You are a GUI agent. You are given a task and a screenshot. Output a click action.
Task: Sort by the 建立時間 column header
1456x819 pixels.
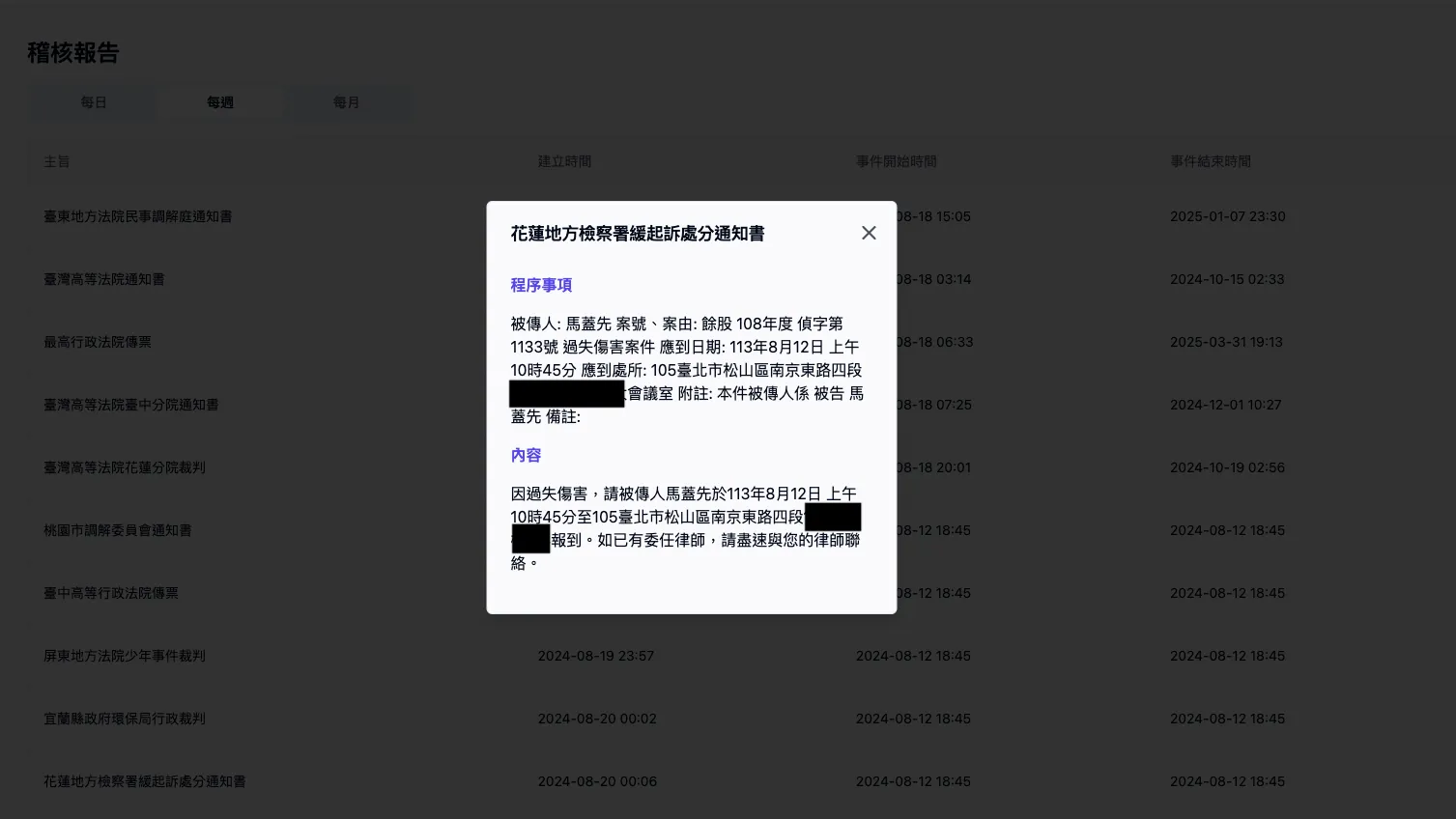pos(565,161)
